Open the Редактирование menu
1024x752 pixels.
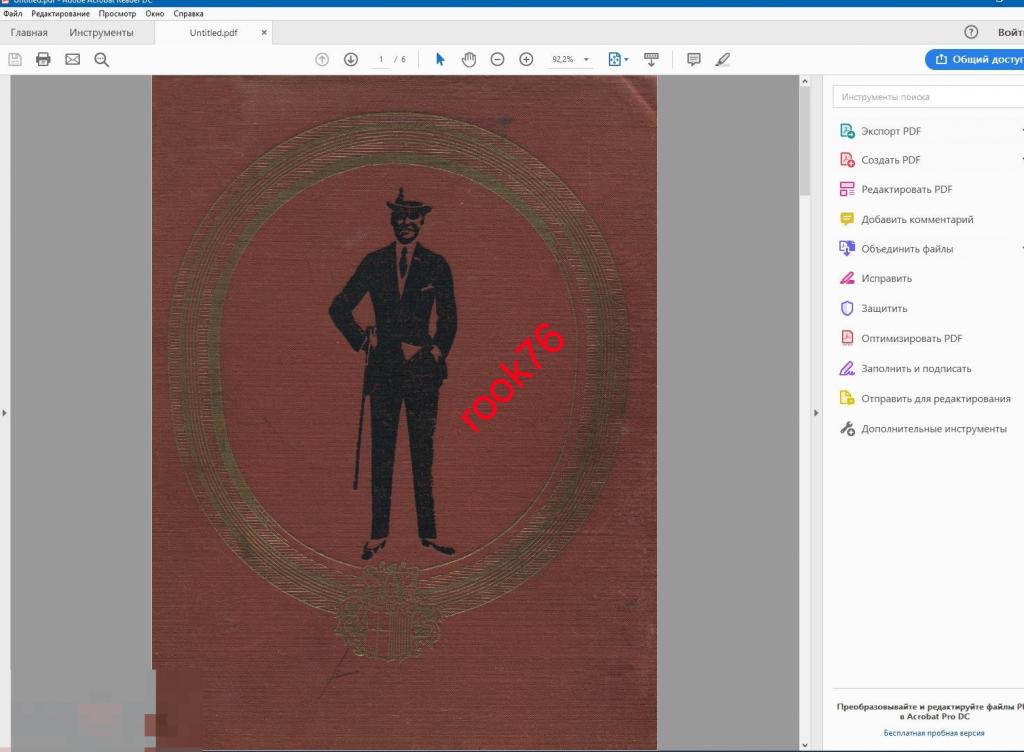coord(60,13)
